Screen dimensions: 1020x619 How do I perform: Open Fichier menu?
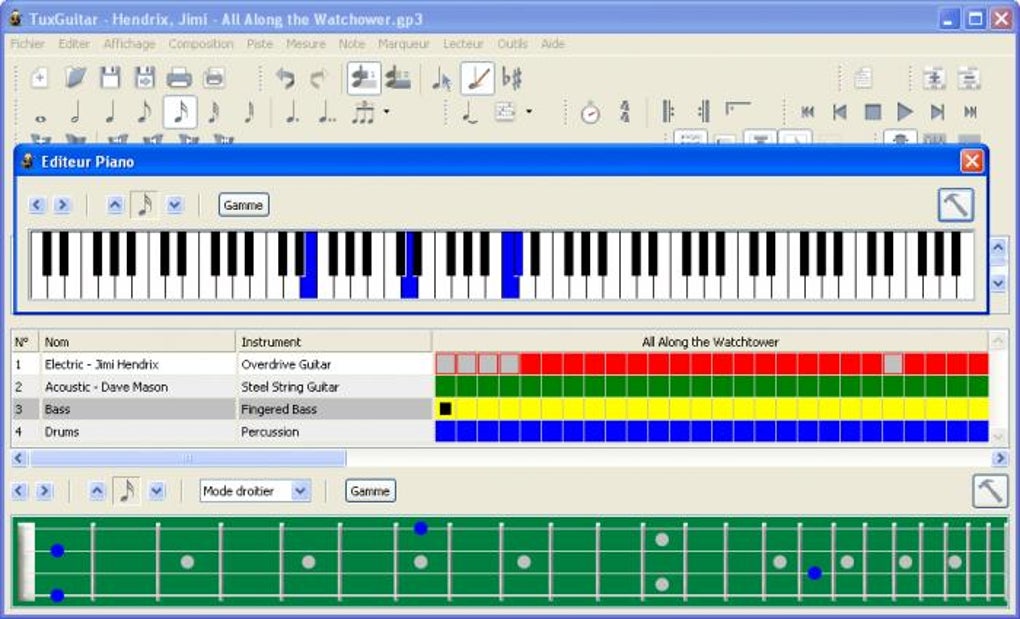28,44
